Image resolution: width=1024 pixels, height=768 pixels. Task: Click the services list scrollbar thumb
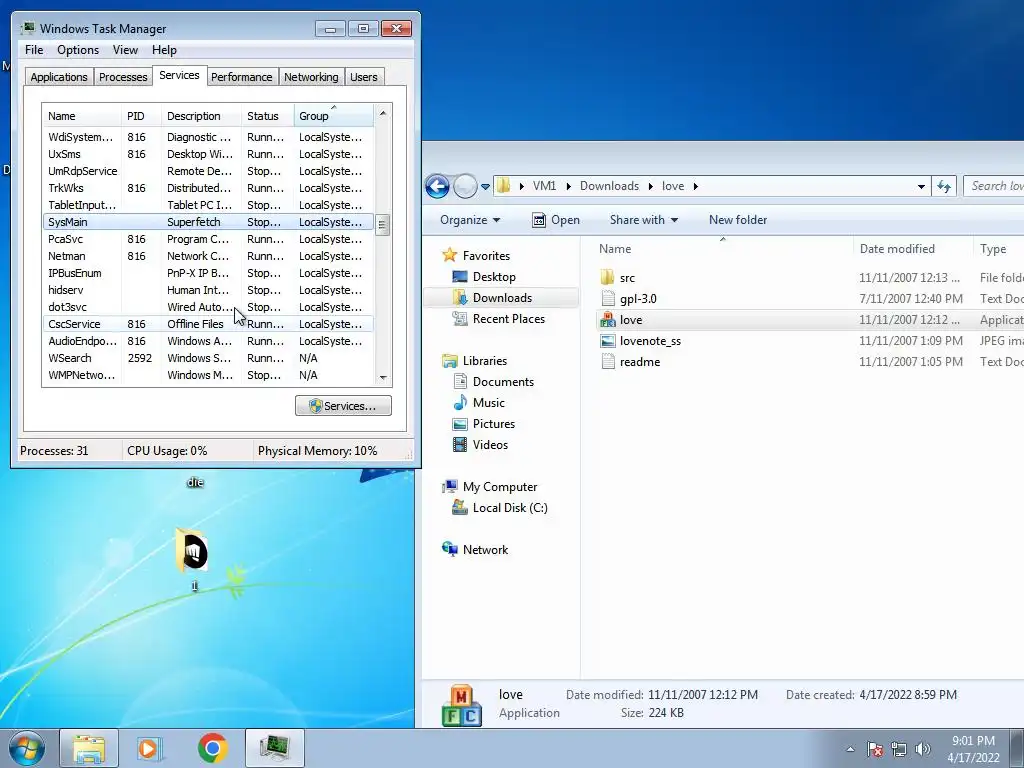point(383,225)
